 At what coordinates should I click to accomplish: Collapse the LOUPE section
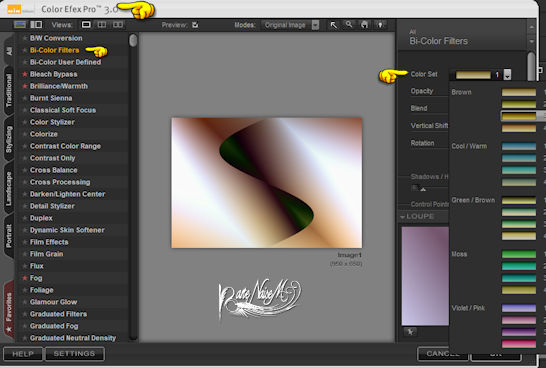403,217
